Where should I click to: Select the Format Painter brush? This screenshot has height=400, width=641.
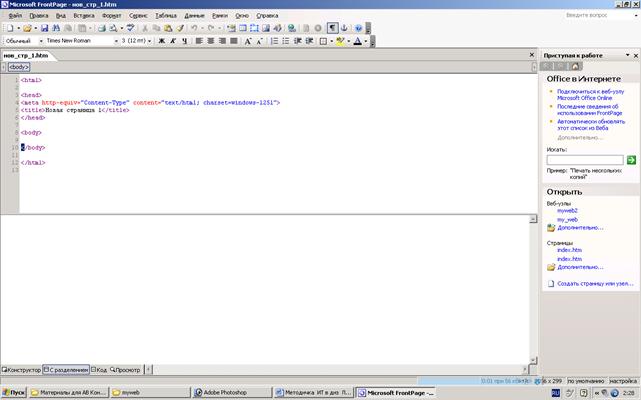(180, 28)
